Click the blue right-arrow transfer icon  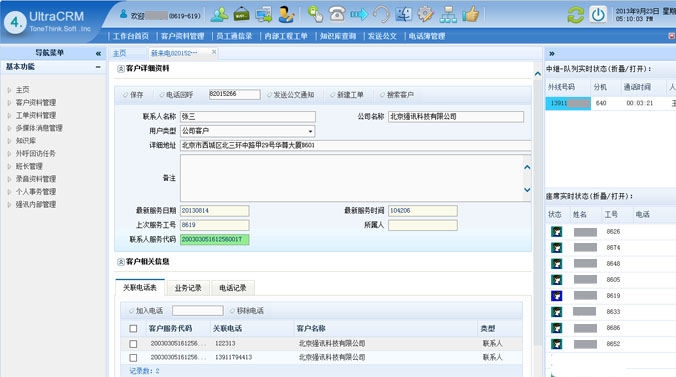(x=359, y=15)
